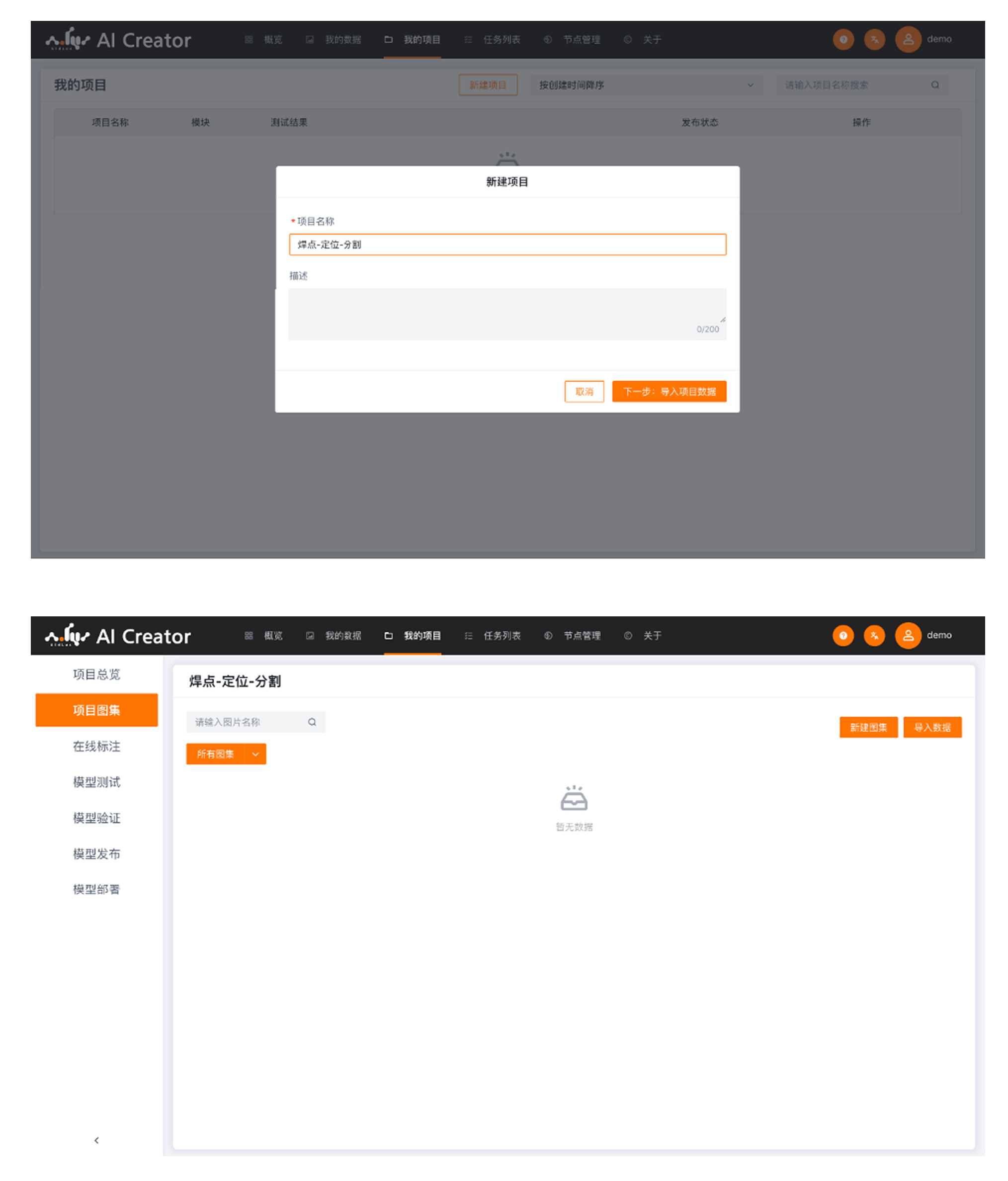
Task: Click AI Creator logo in lower header
Action: [118, 636]
